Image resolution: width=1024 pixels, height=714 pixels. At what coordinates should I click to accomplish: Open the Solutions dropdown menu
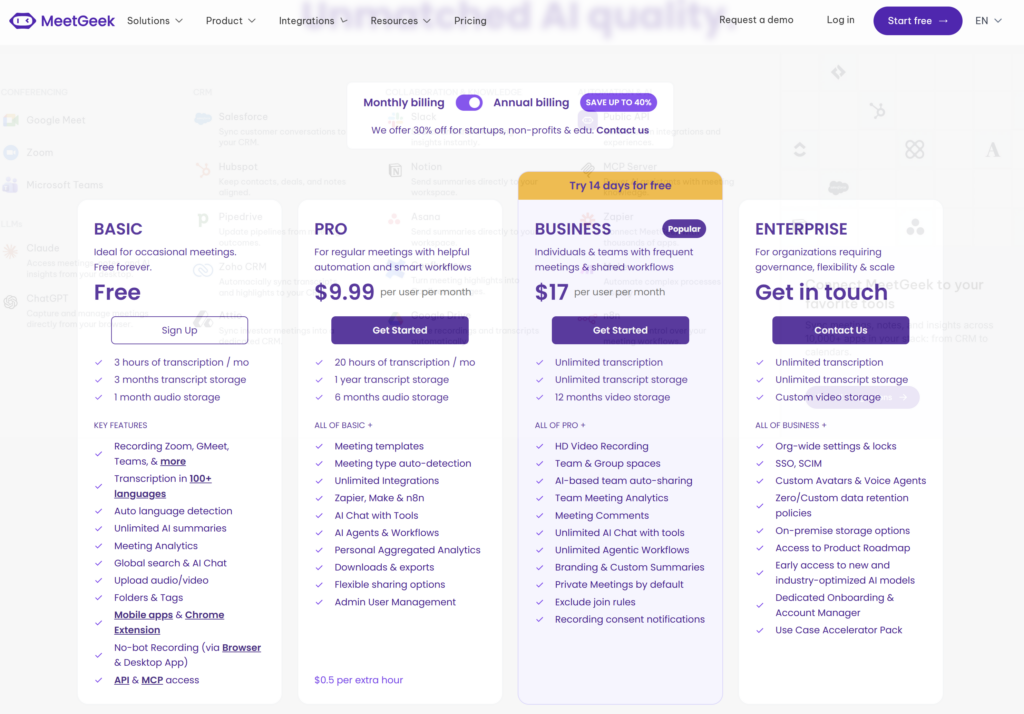pos(155,21)
